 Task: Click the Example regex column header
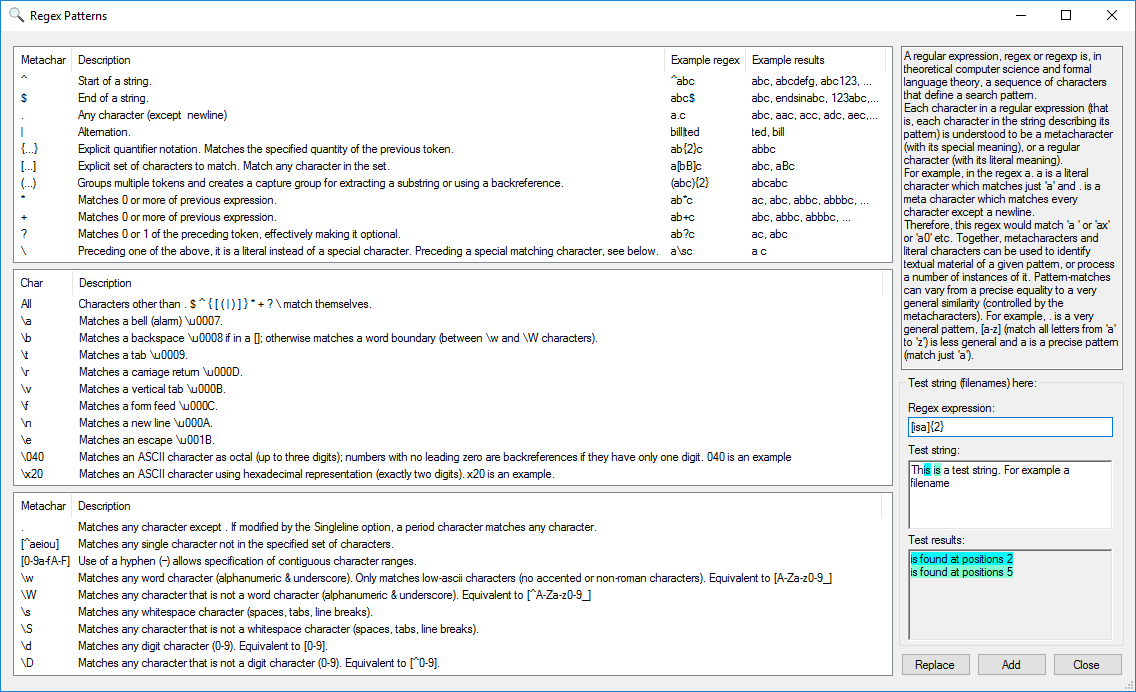coord(704,60)
